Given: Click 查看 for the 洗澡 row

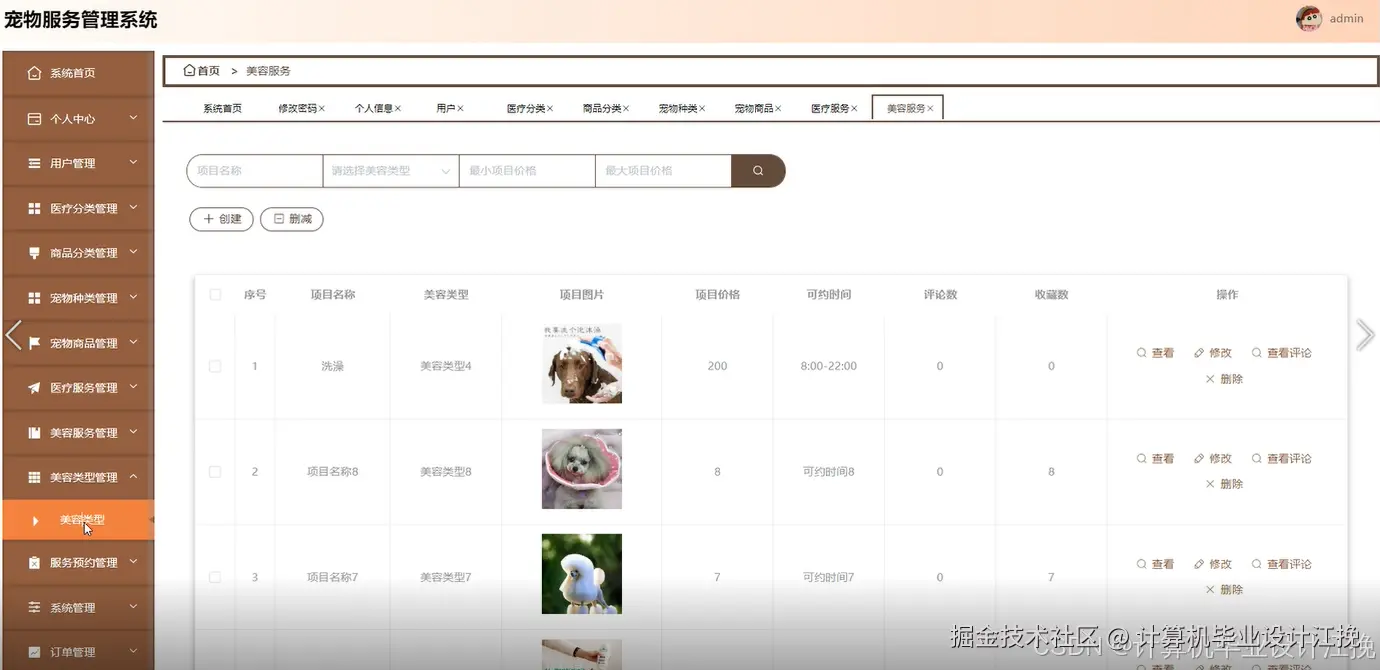Looking at the screenshot, I should pos(1155,353).
